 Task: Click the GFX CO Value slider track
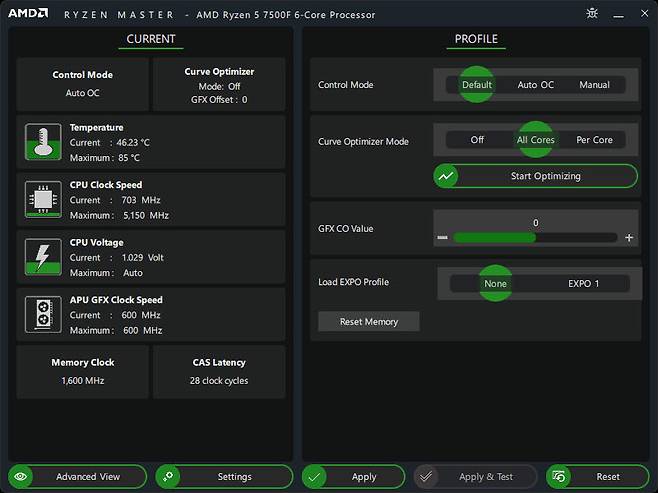pyautogui.click(x=535, y=238)
